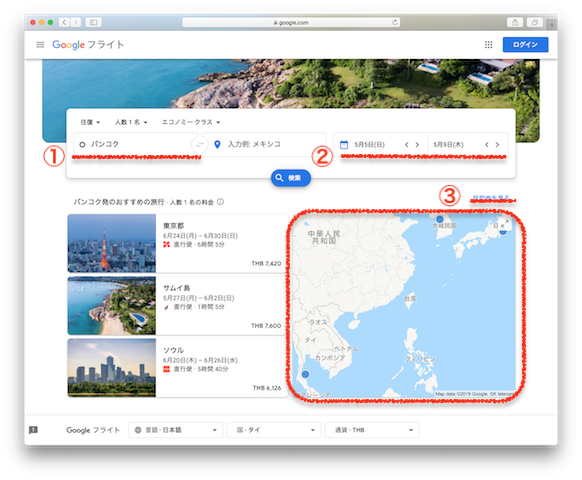The width and height of the screenshot is (582, 480).
Task: Select departure date 5月5日(日)
Action: click(x=369, y=144)
